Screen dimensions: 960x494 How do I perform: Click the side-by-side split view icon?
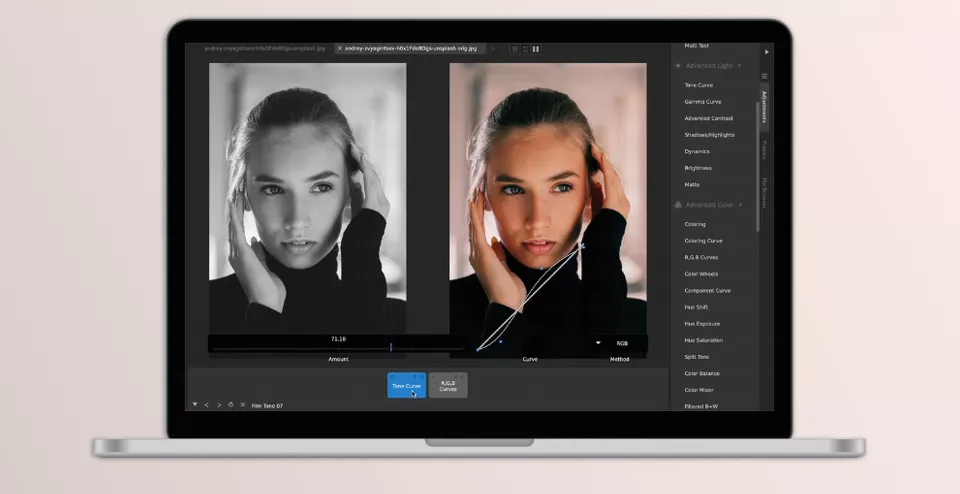536,48
